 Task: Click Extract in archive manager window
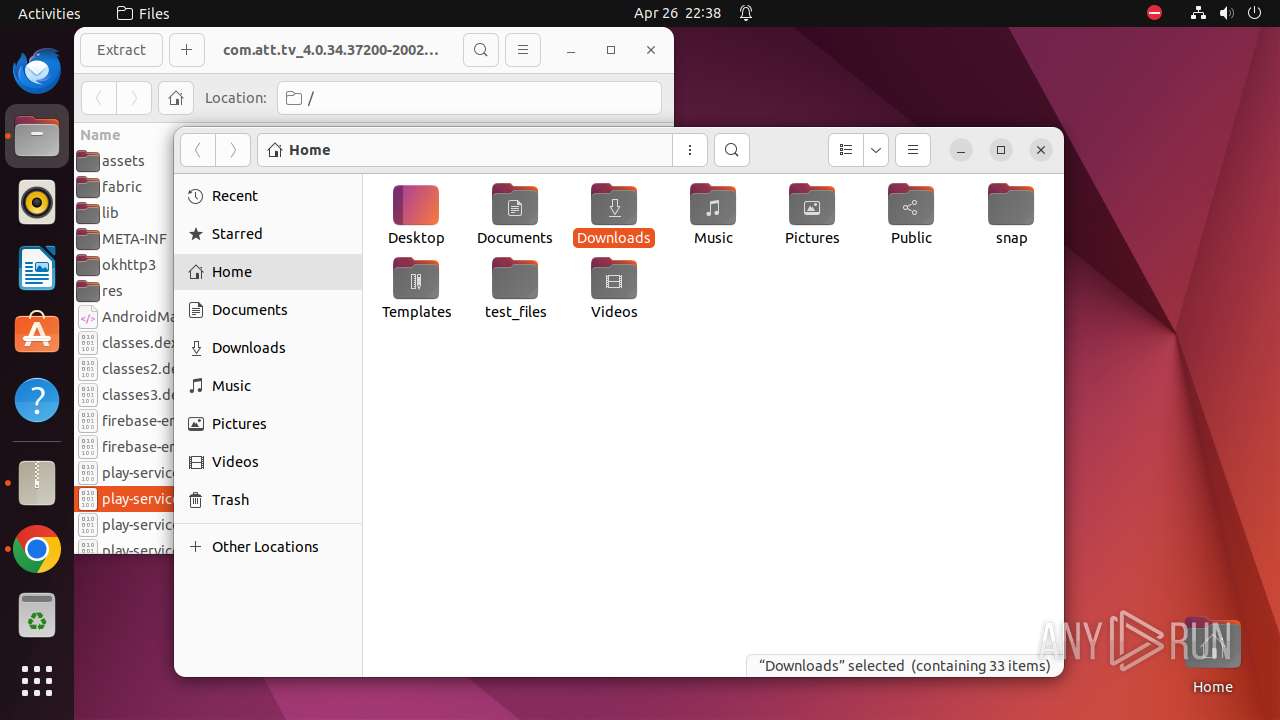click(x=121, y=50)
